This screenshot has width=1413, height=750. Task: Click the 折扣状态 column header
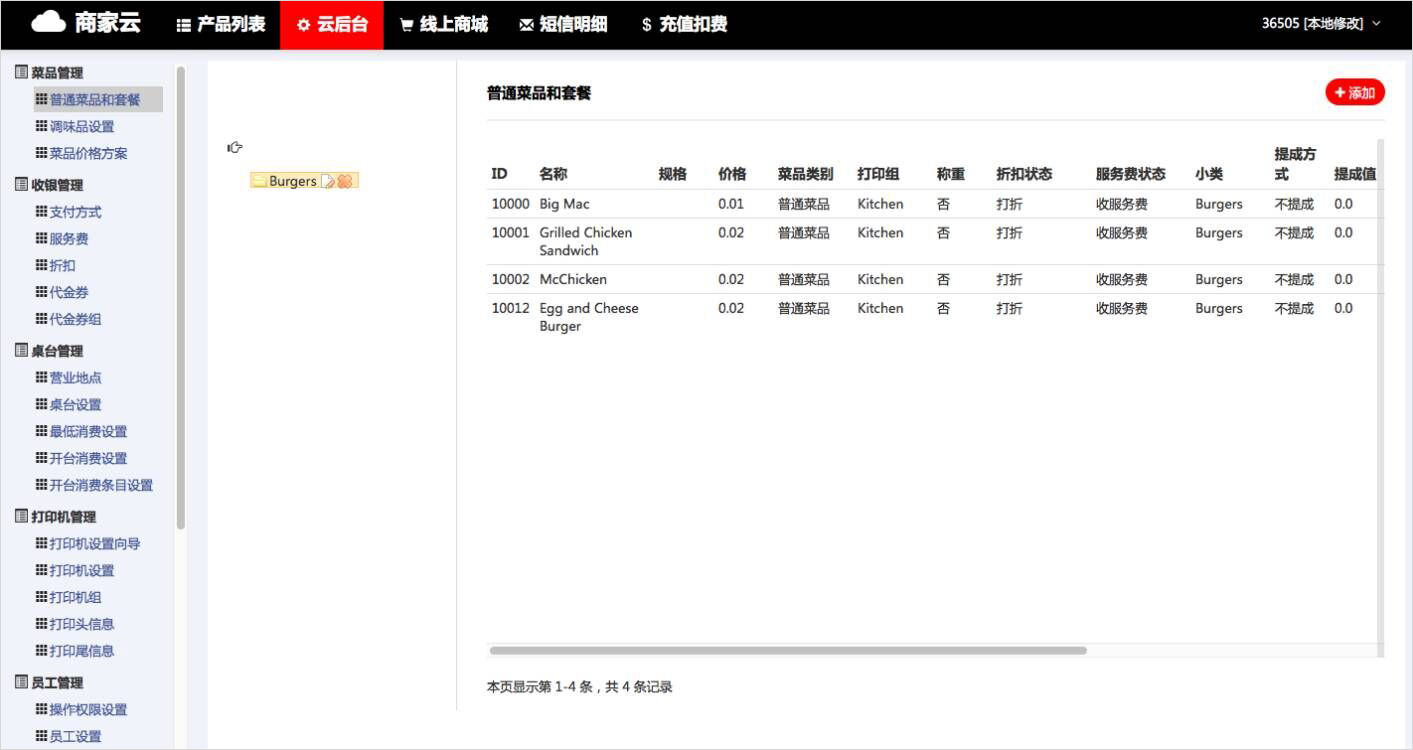point(1024,174)
